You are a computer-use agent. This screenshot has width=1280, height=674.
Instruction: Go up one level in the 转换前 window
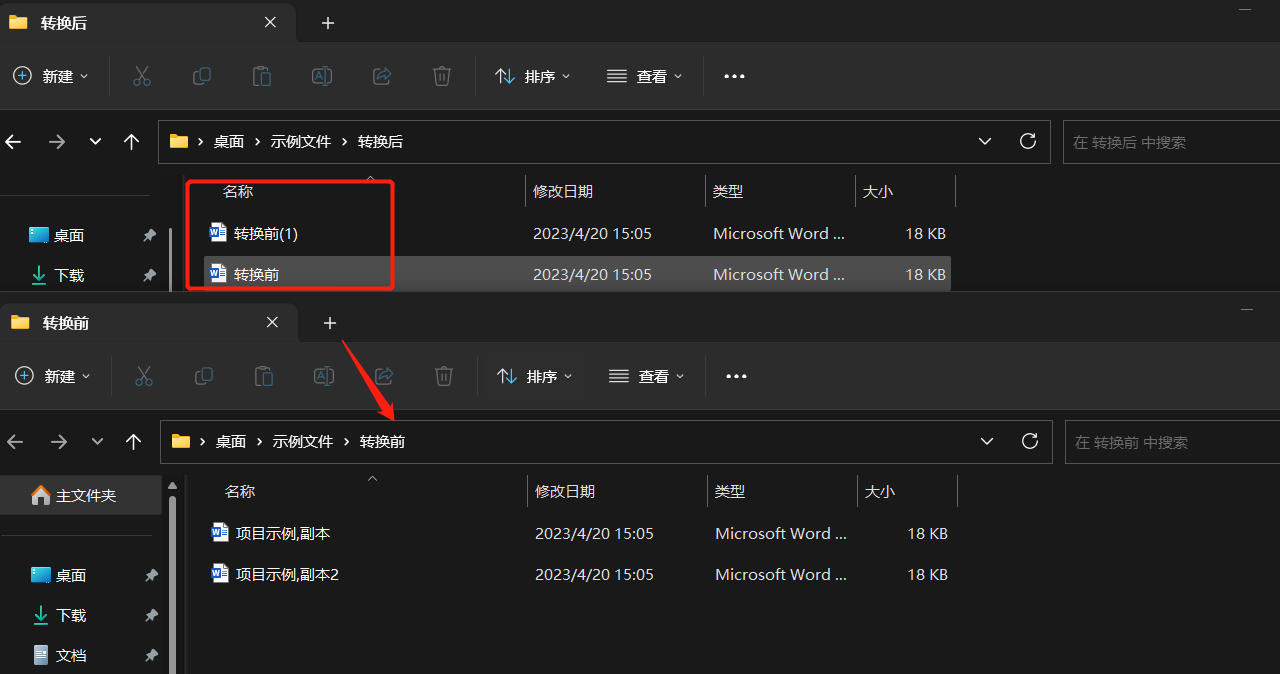(133, 441)
